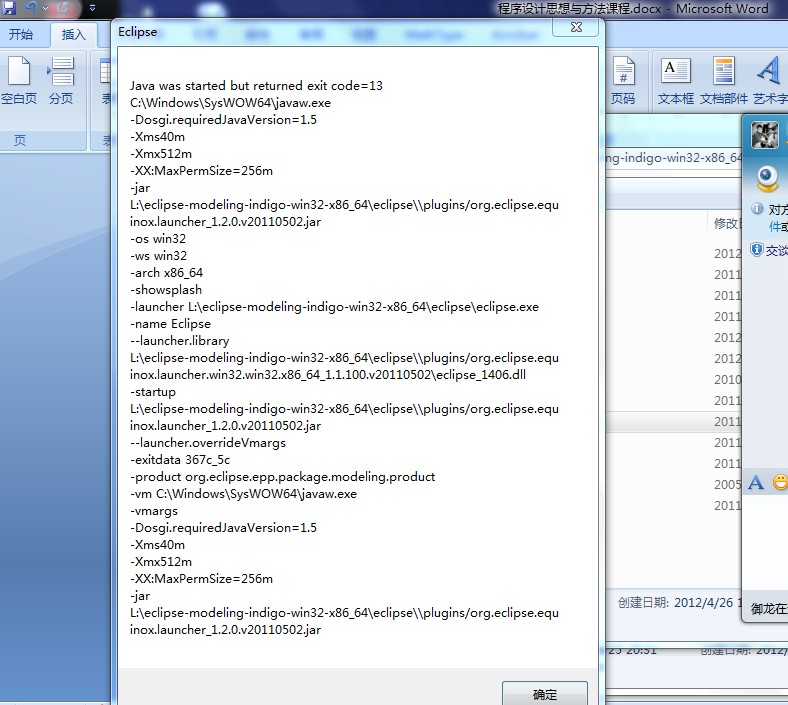Select the 插入 ribbon tab
This screenshot has width=788, height=705.
coord(73,34)
